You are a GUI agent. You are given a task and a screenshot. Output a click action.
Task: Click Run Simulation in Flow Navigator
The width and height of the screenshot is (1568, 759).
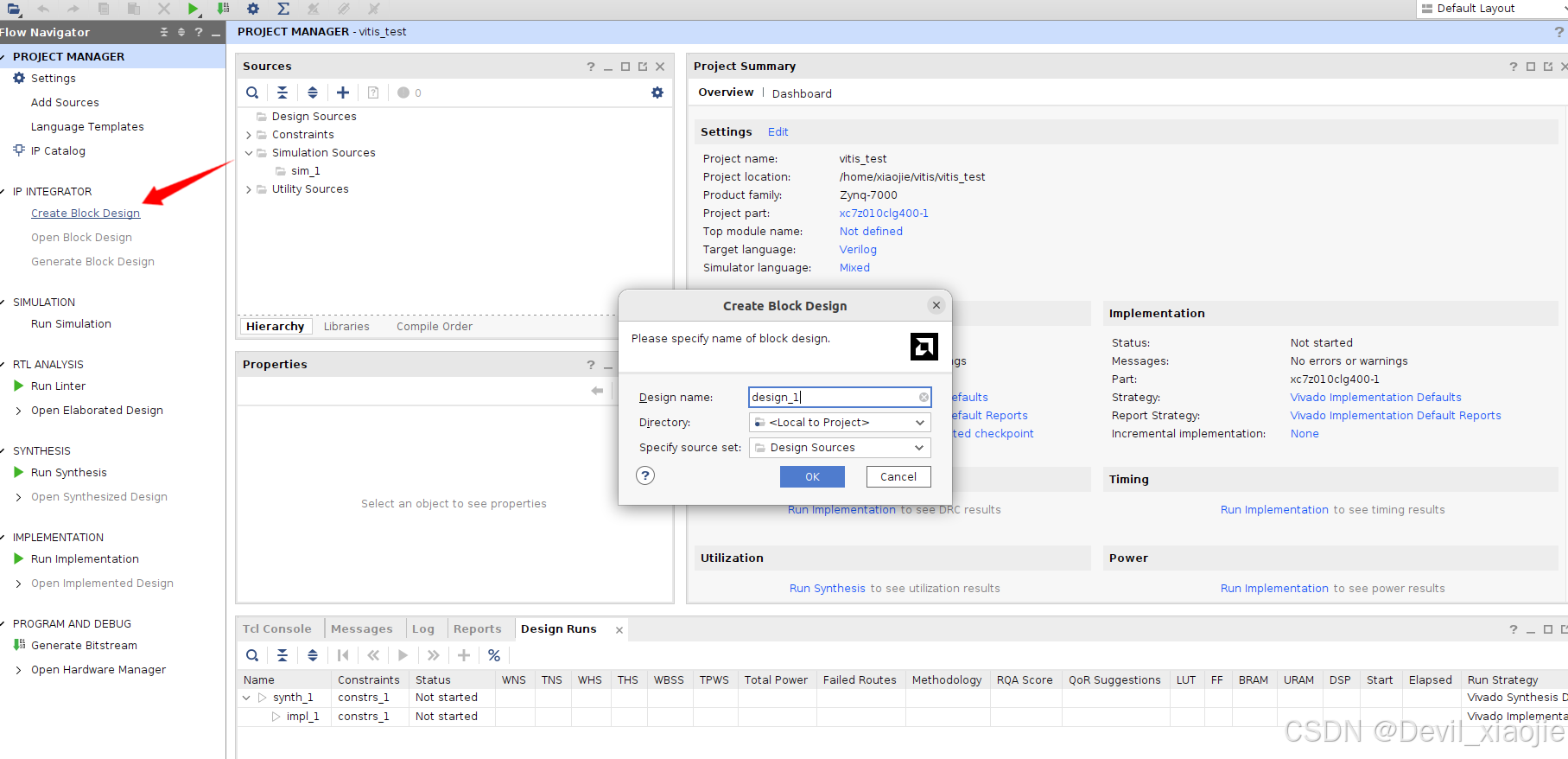pos(71,323)
